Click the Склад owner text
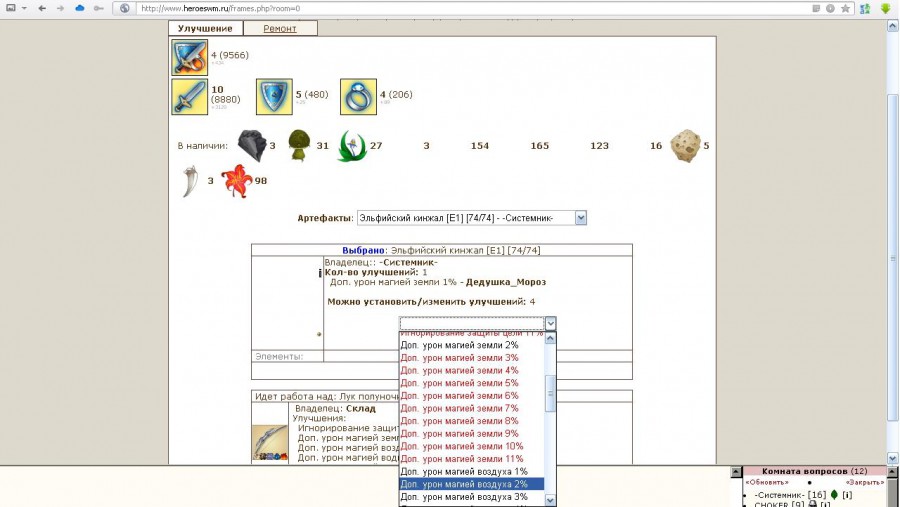 (x=360, y=408)
